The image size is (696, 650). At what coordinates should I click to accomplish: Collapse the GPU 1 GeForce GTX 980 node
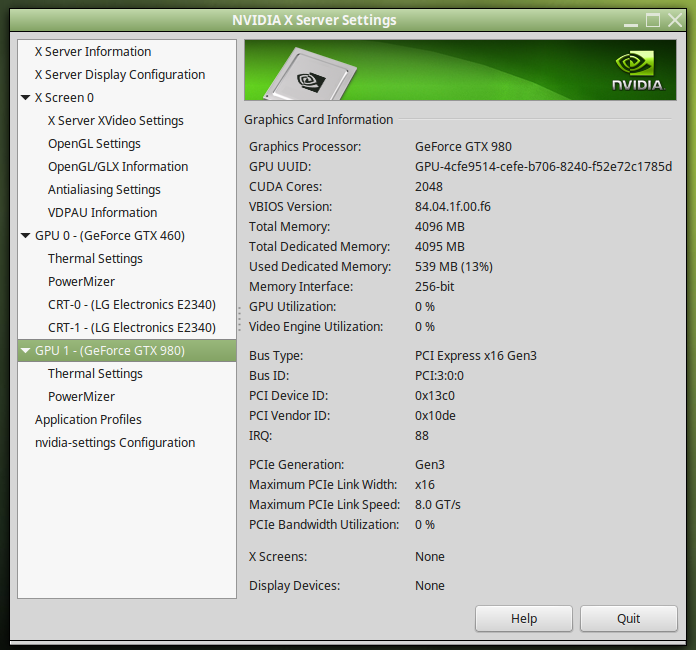pos(26,350)
